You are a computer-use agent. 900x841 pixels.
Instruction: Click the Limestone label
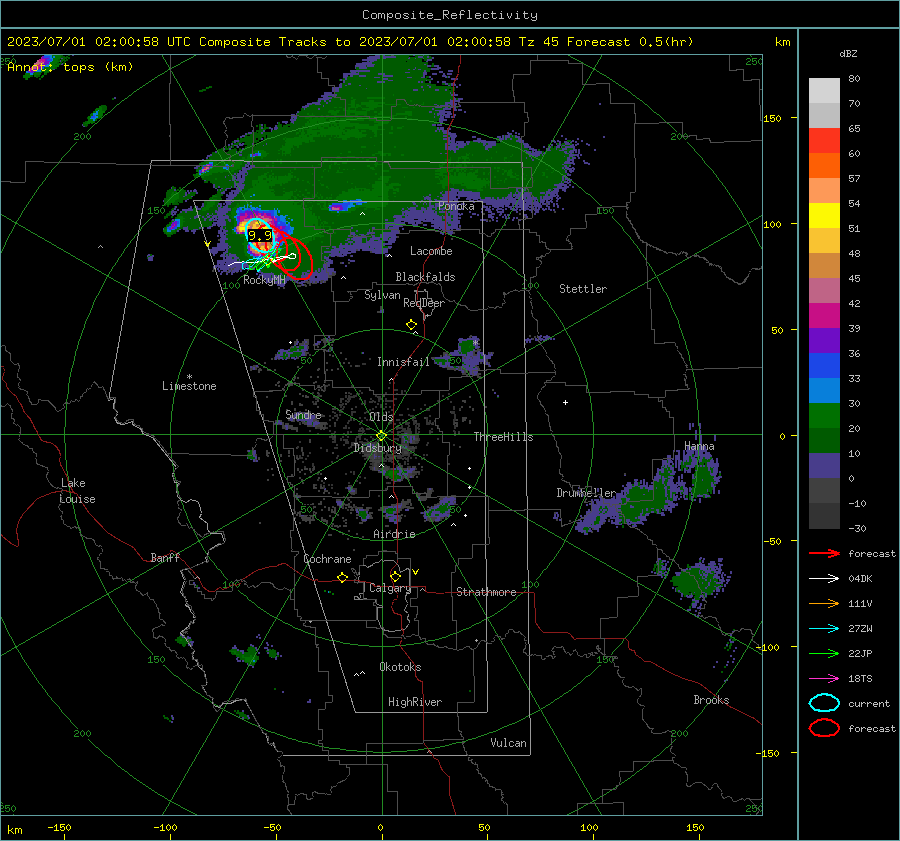click(x=189, y=386)
